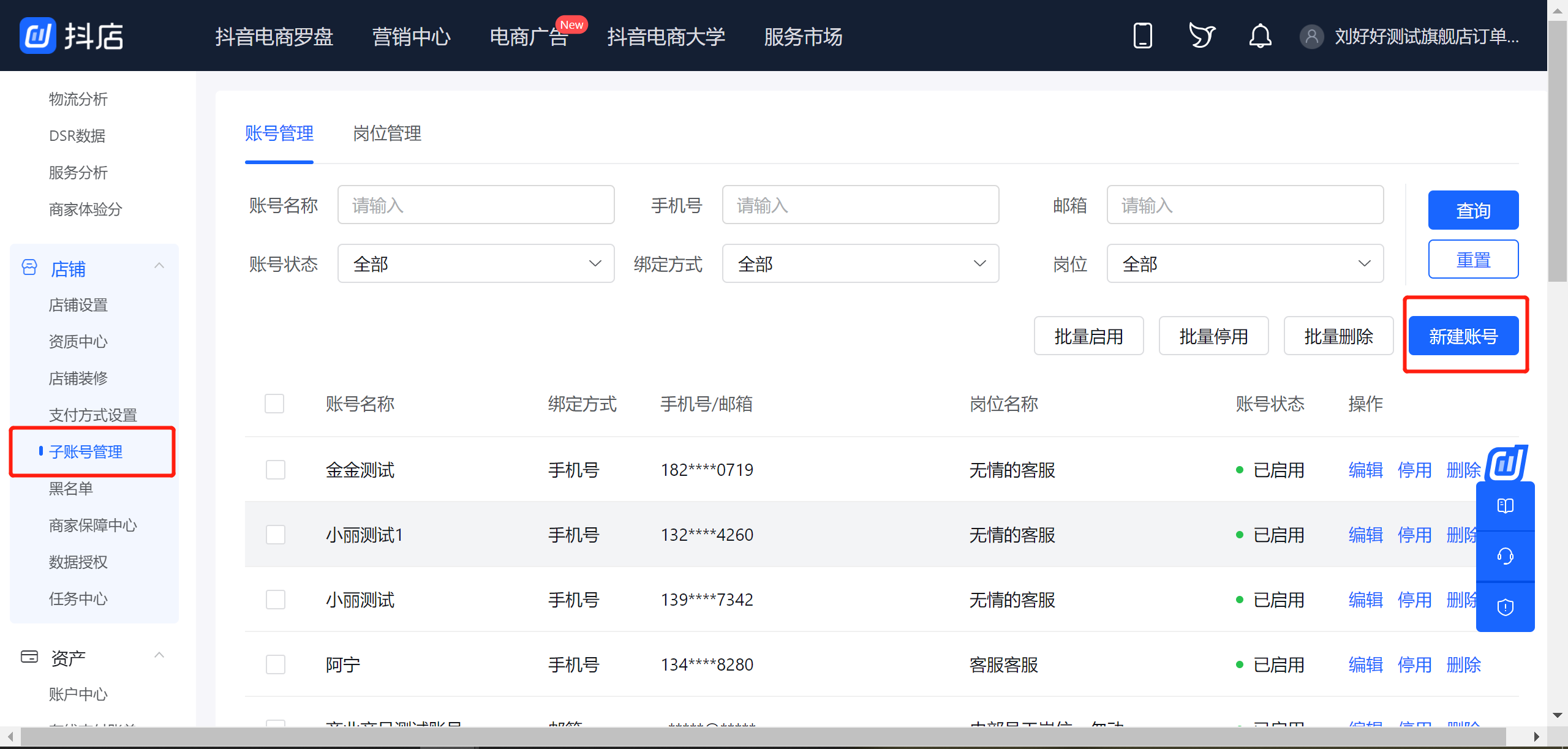
Task: Open the floating headset support icon
Action: tap(1505, 556)
